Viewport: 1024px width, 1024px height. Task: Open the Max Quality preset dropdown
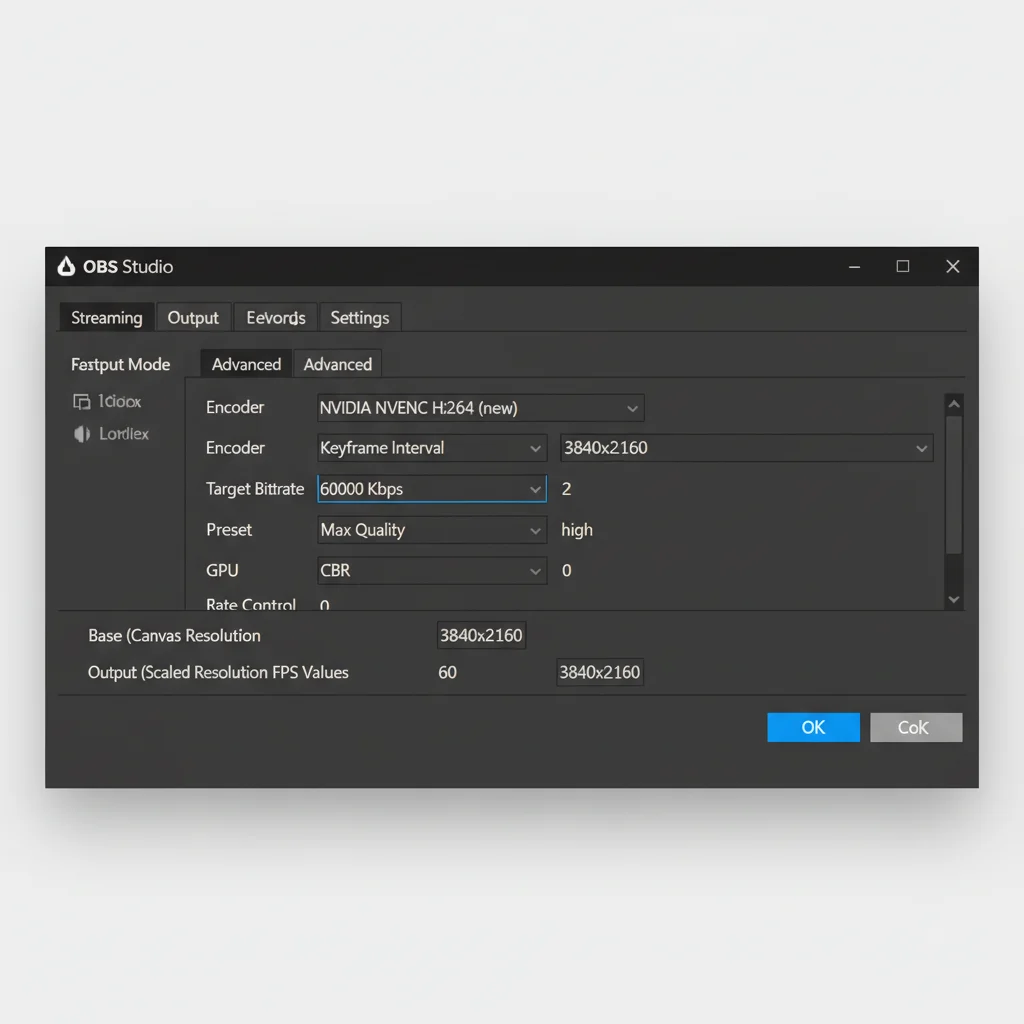click(432, 530)
